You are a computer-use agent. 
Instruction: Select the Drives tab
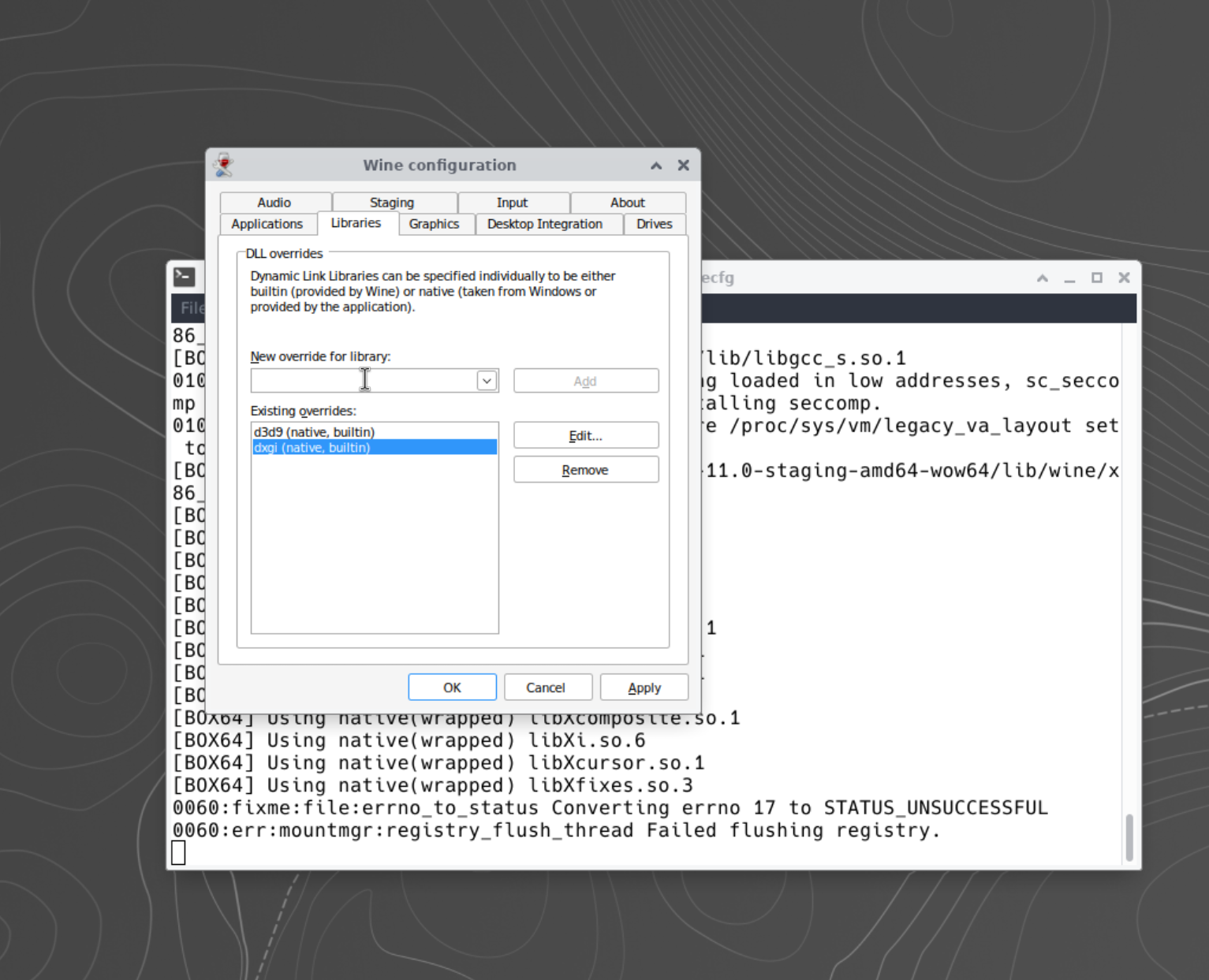coord(654,224)
